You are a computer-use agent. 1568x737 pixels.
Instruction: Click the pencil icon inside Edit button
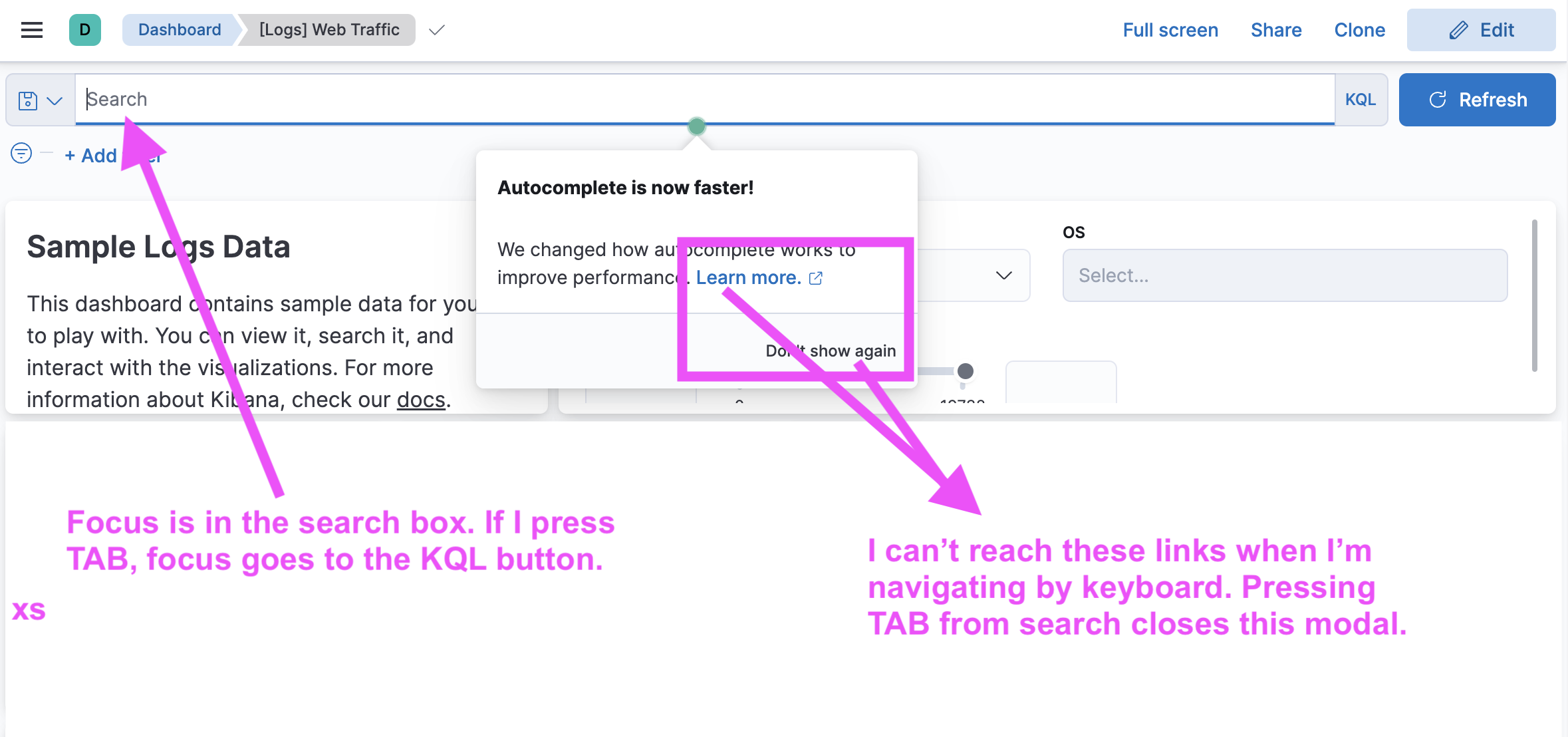click(x=1457, y=30)
